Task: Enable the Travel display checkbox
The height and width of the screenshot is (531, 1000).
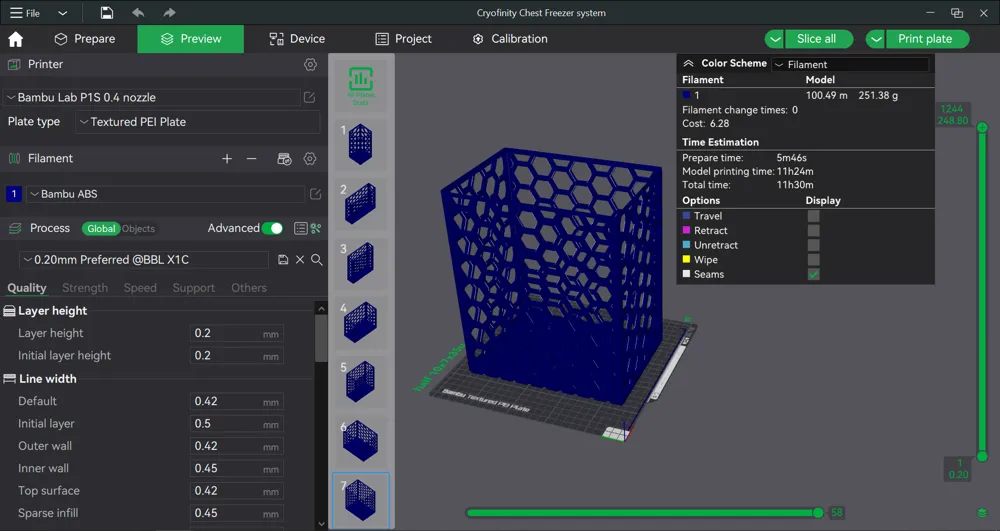Action: click(813, 215)
